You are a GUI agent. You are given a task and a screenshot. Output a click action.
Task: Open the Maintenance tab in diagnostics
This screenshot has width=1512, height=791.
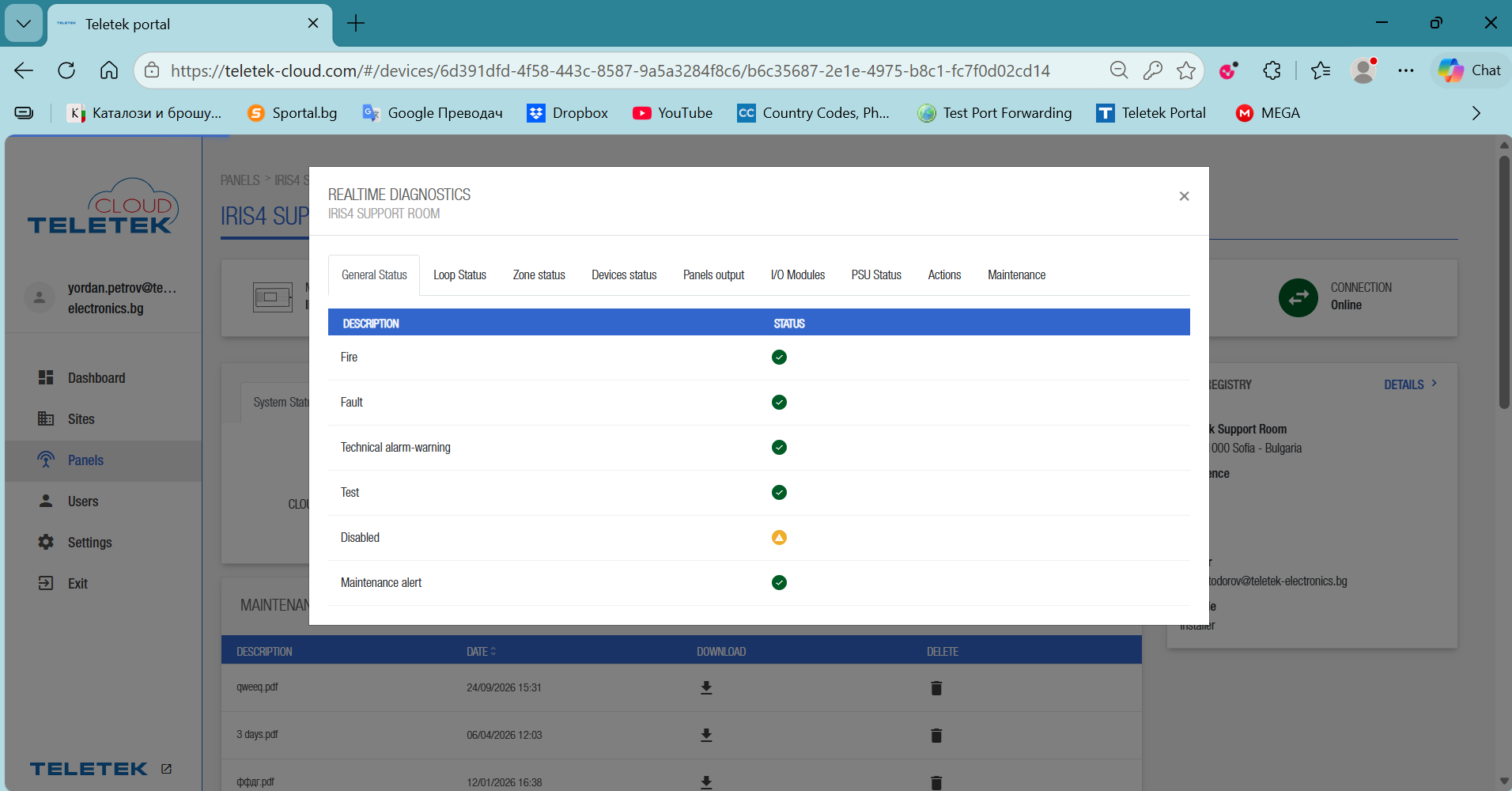coord(1016,275)
